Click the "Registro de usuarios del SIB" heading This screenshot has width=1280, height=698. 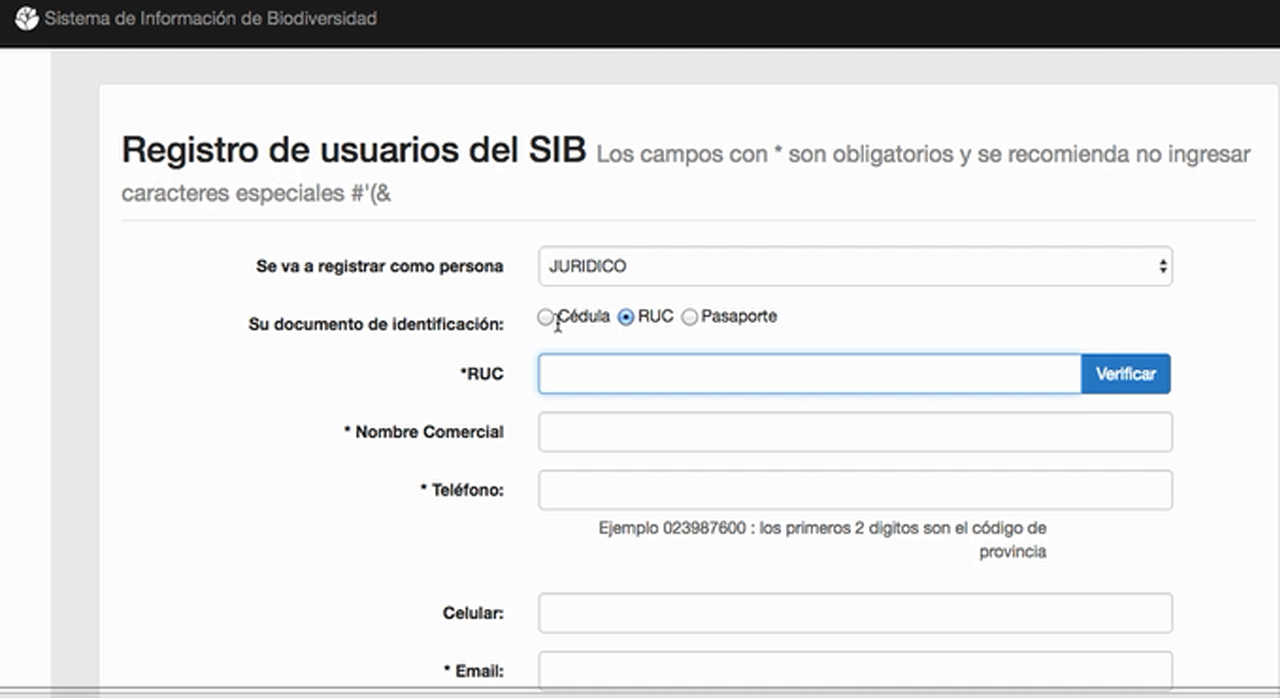coord(353,150)
